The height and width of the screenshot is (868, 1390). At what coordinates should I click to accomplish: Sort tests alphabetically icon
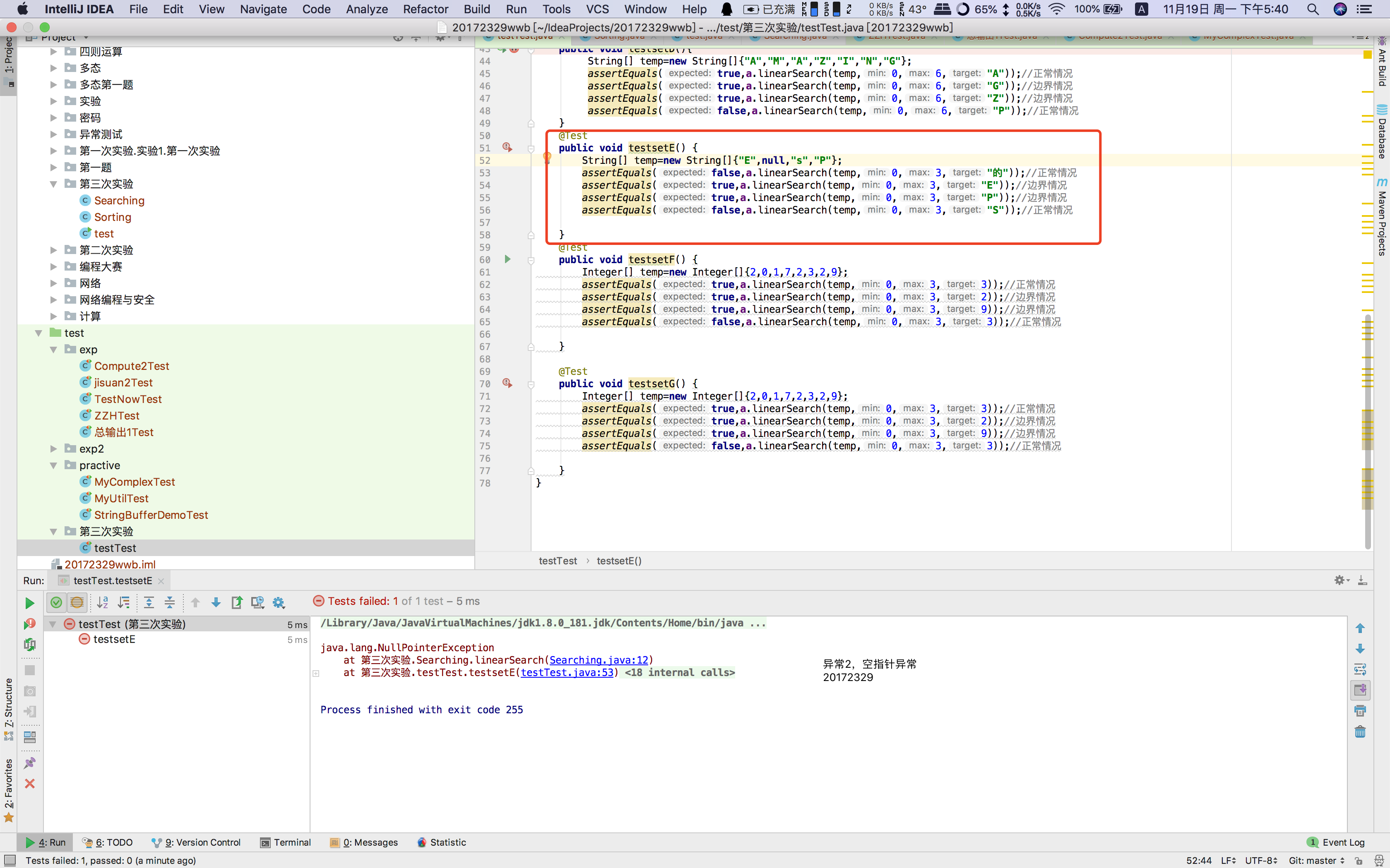(x=103, y=602)
